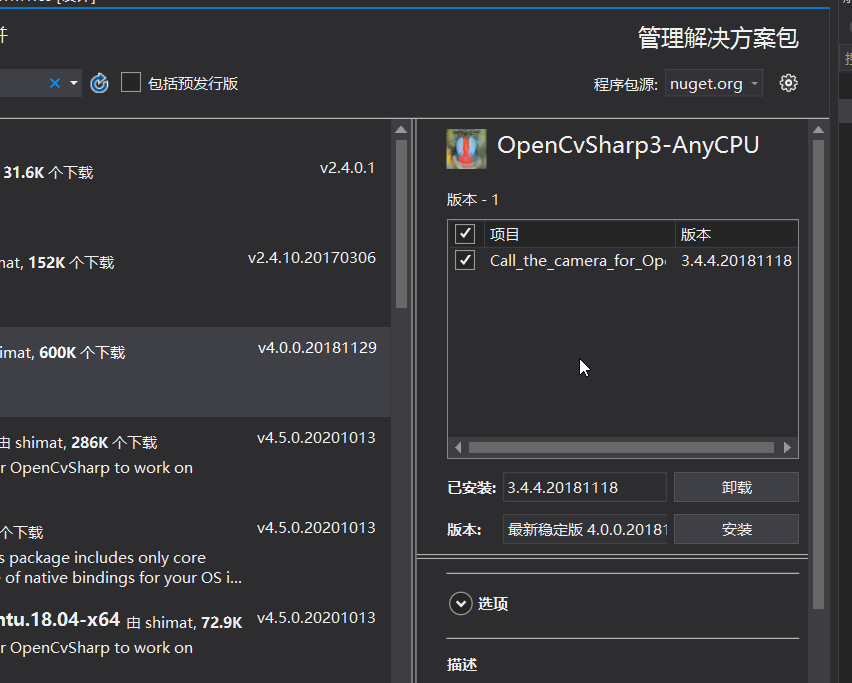852x683 pixels.
Task: Toggle the select-all checkbox beside 项目 header
Action: click(x=466, y=233)
